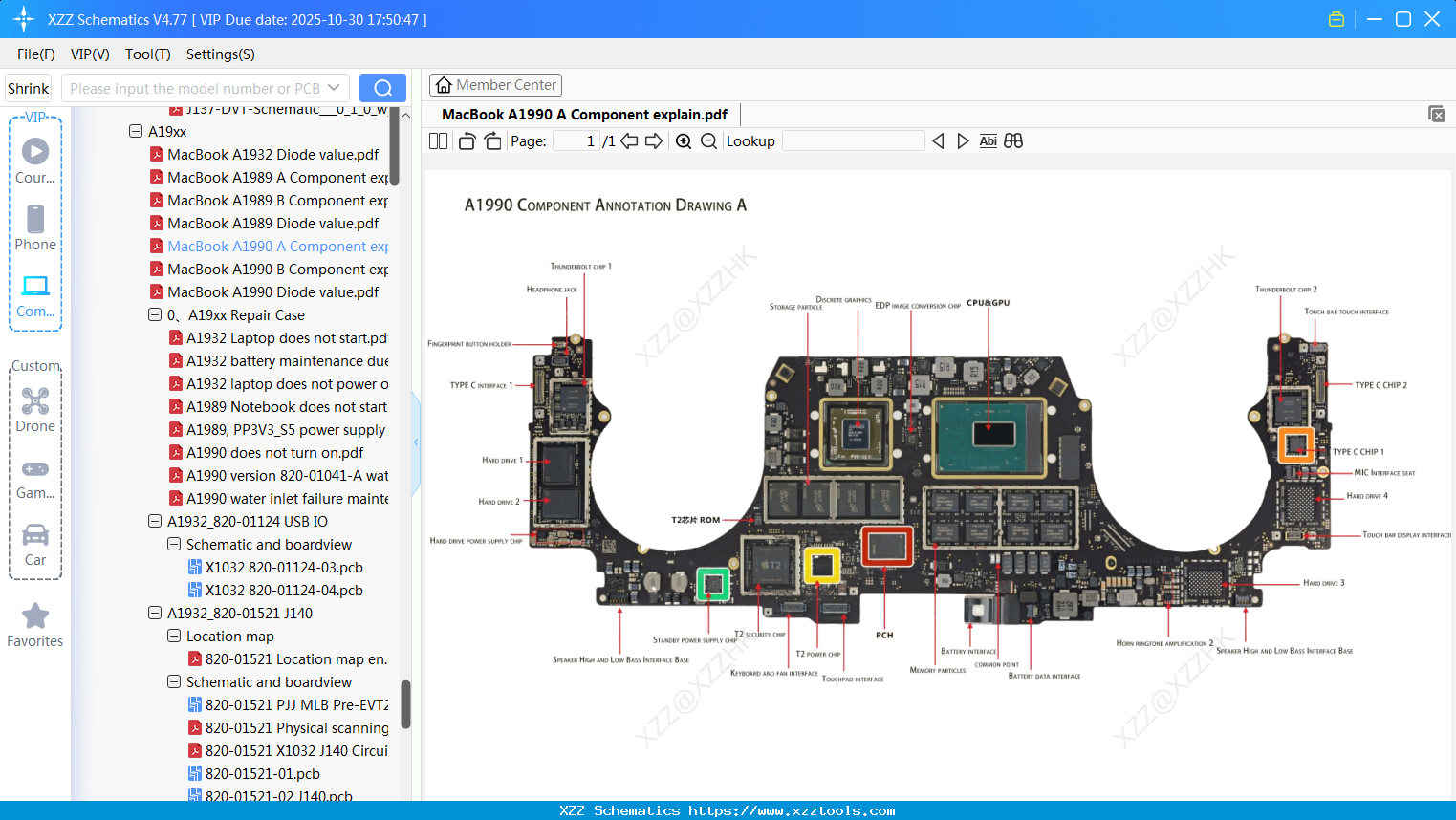Image resolution: width=1456 pixels, height=820 pixels.
Task: Open the Favorites star in sidebar
Action: click(35, 625)
